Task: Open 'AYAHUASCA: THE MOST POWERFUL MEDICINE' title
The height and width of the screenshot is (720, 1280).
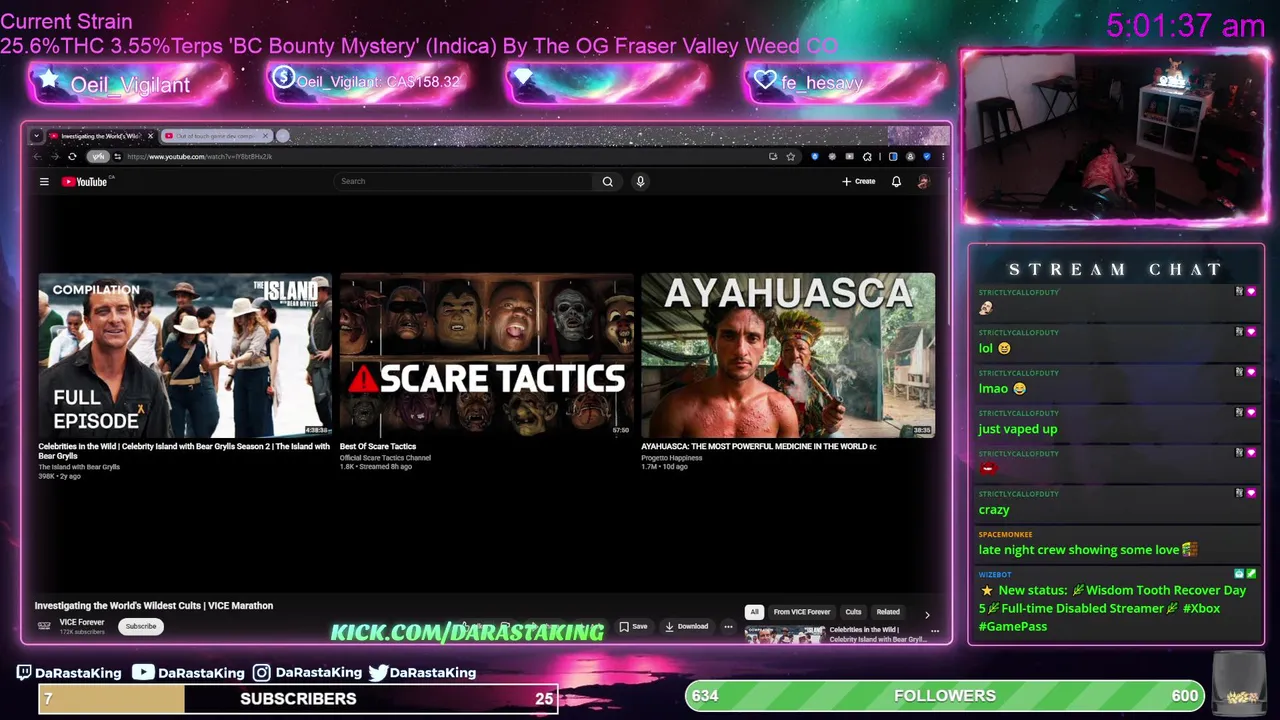Action: click(758, 446)
